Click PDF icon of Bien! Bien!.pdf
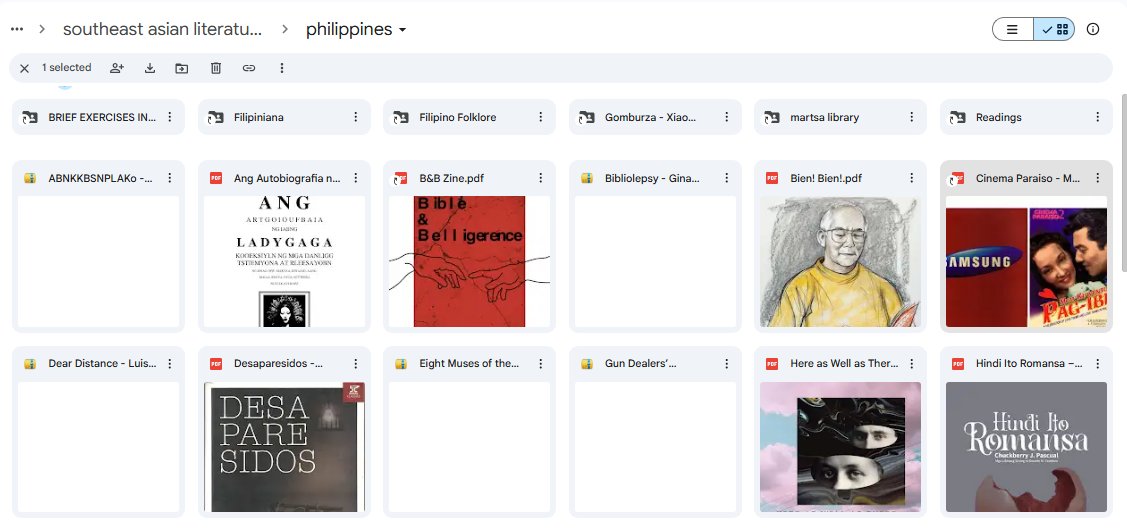This screenshot has height=528, width=1127. [x=772, y=178]
